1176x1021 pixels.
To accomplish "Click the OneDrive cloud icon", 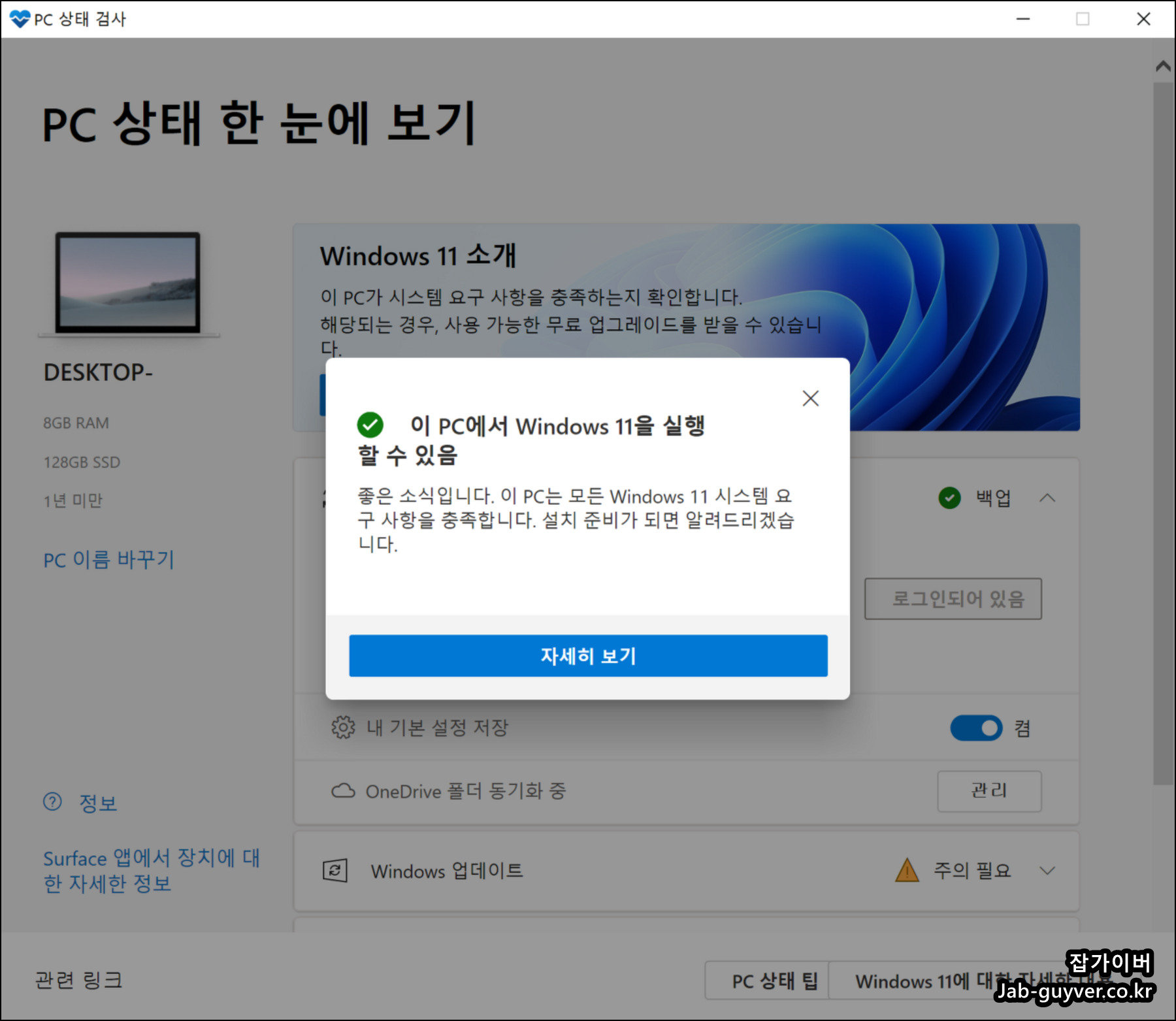I will (x=343, y=791).
